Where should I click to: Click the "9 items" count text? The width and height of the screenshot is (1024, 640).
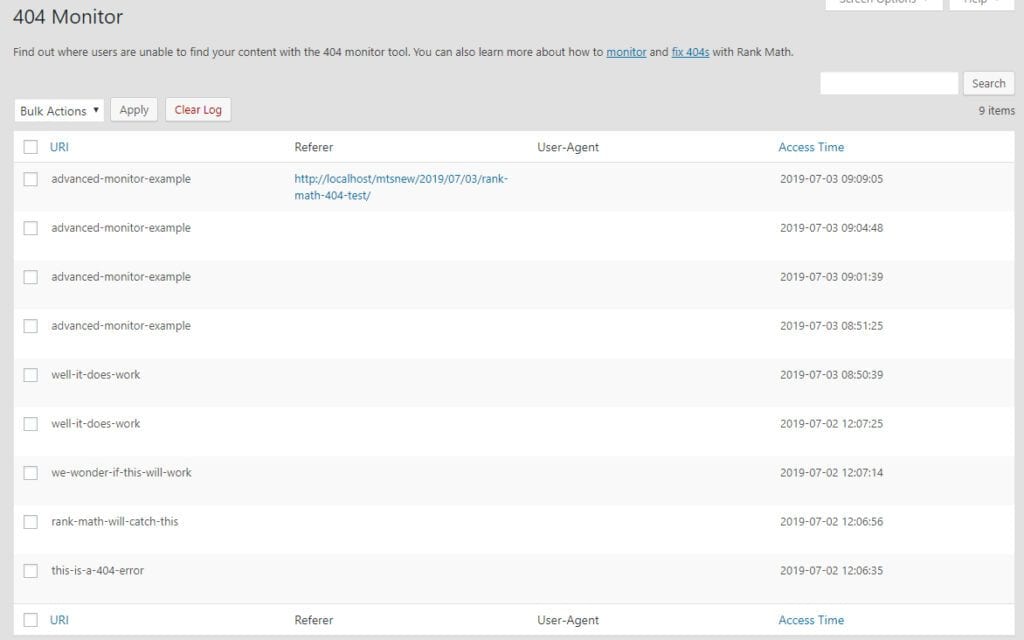[997, 111]
